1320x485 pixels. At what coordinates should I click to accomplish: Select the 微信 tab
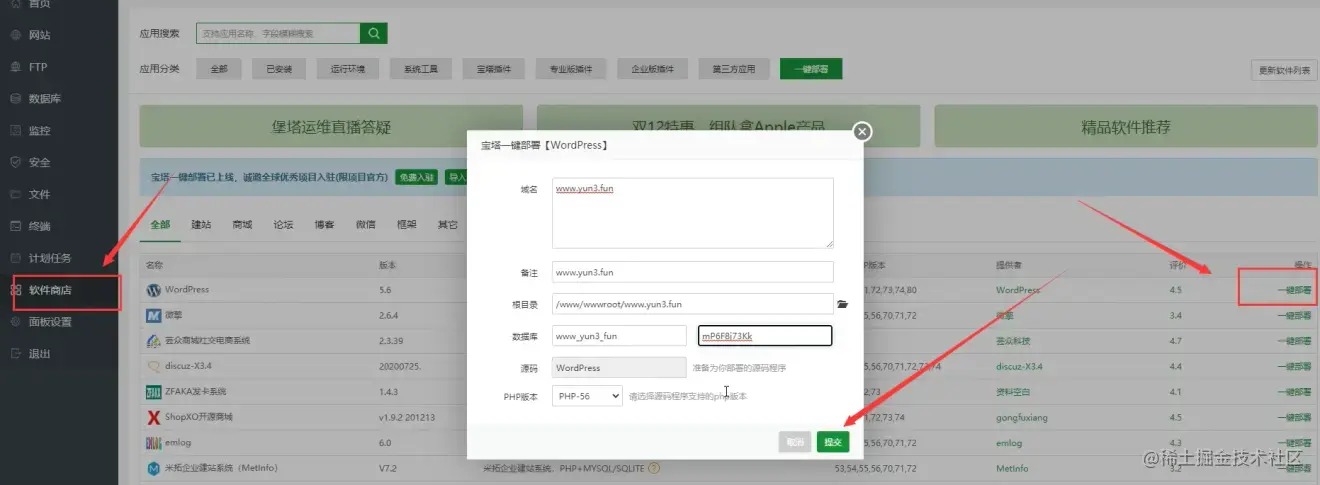click(365, 225)
